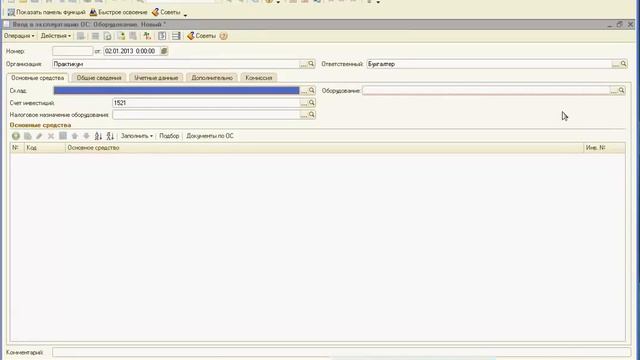The width and height of the screenshot is (640, 360).
Task: Click into the Комментарий field
Action: 342,352
